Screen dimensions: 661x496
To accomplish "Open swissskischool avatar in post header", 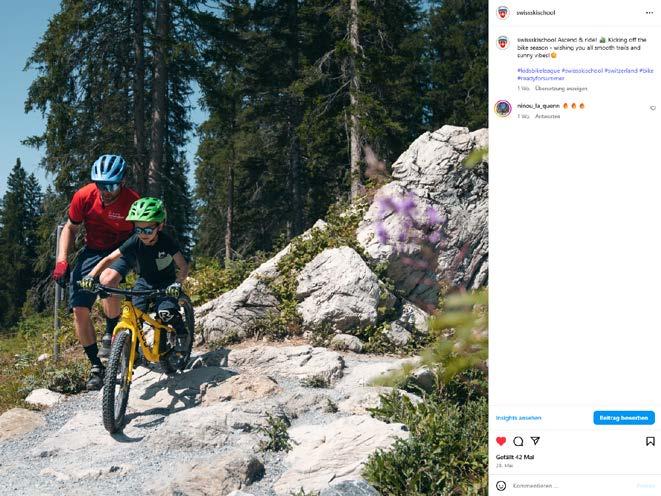I will tap(502, 13).
